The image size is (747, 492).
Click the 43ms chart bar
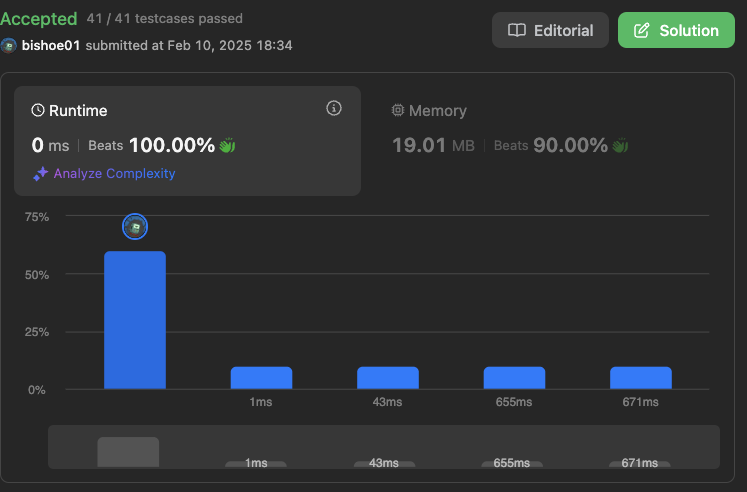tap(388, 378)
